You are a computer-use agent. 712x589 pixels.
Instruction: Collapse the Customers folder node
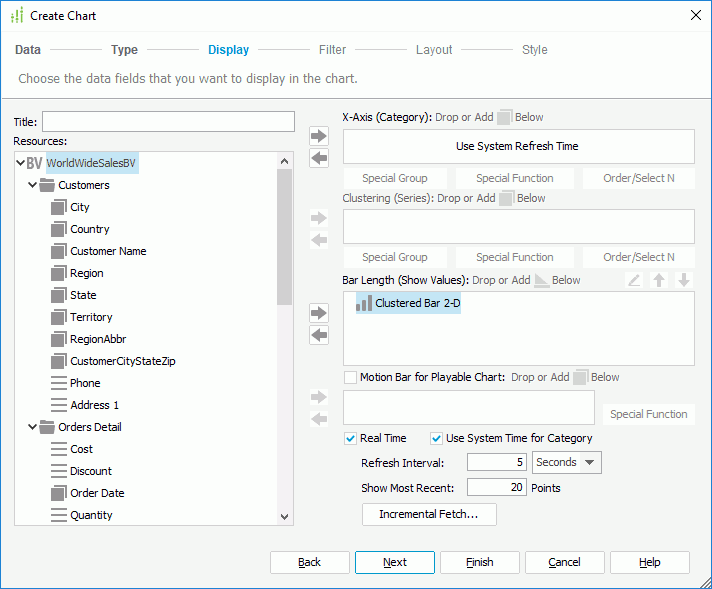[32, 185]
